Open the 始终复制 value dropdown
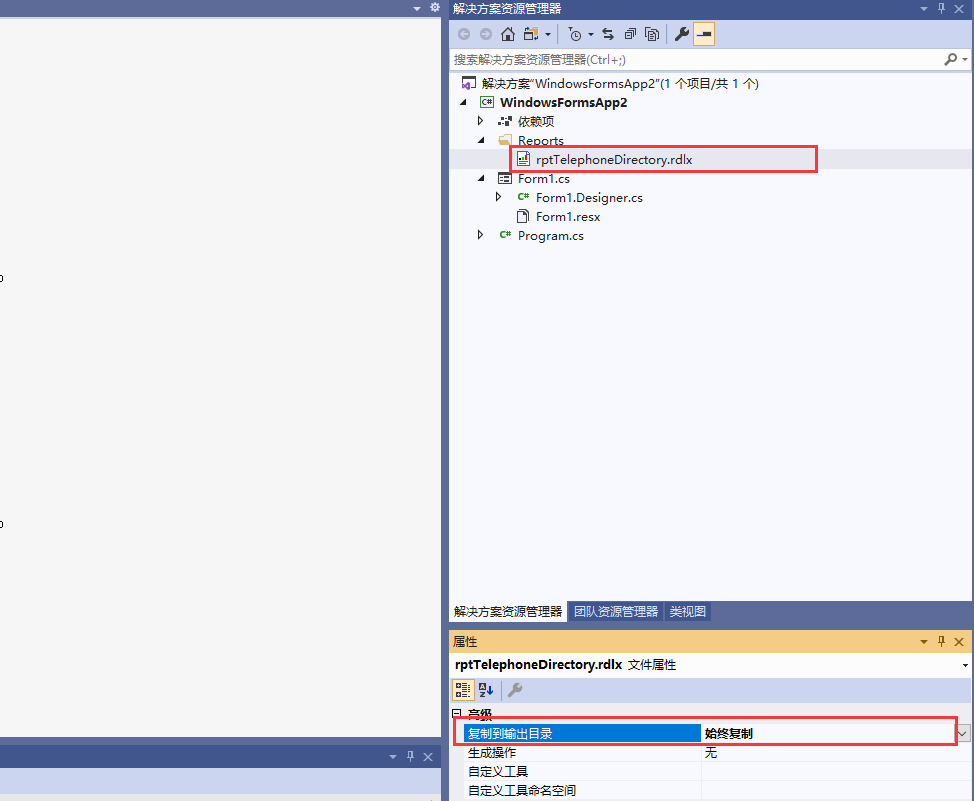974x801 pixels. pos(963,733)
